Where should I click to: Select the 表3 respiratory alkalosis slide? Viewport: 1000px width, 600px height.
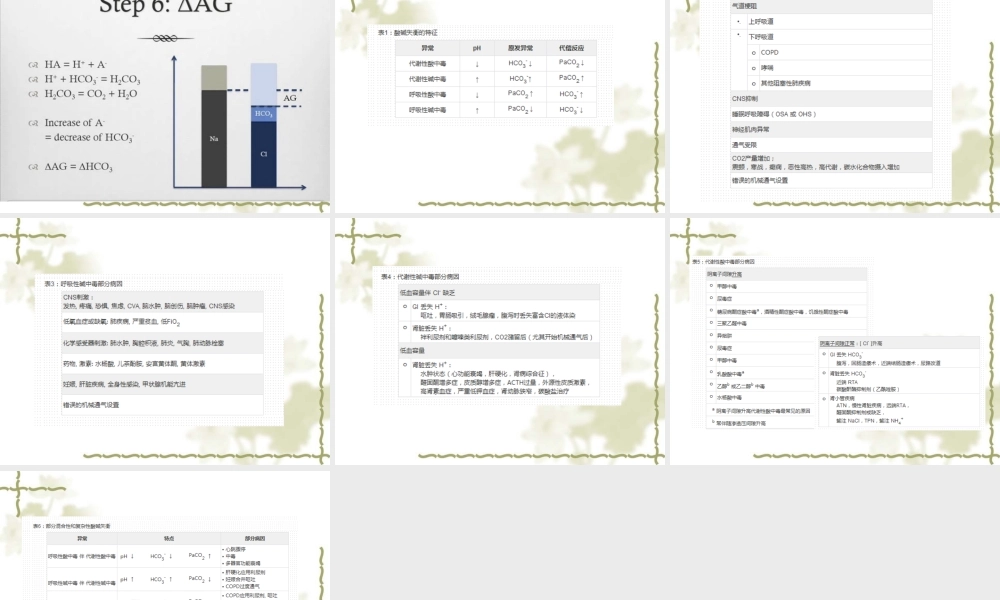coord(165,340)
